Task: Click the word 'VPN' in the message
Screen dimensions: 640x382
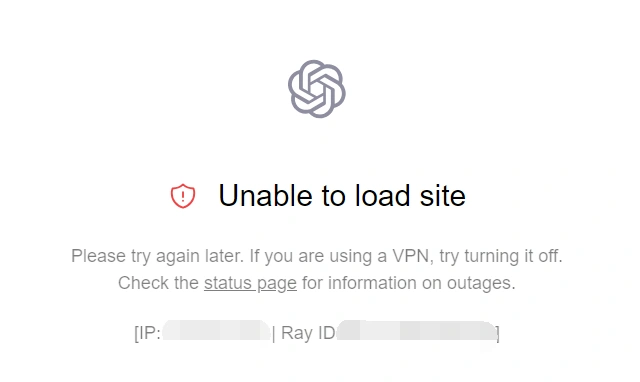Action: tap(413, 256)
